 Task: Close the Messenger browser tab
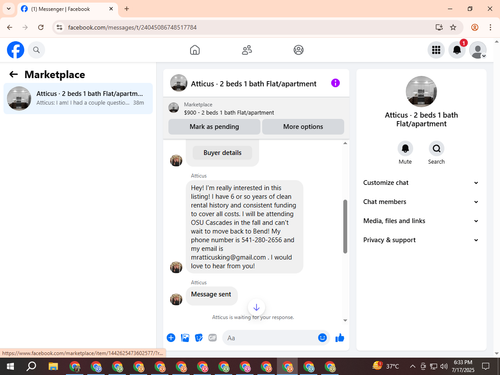(x=111, y=9)
